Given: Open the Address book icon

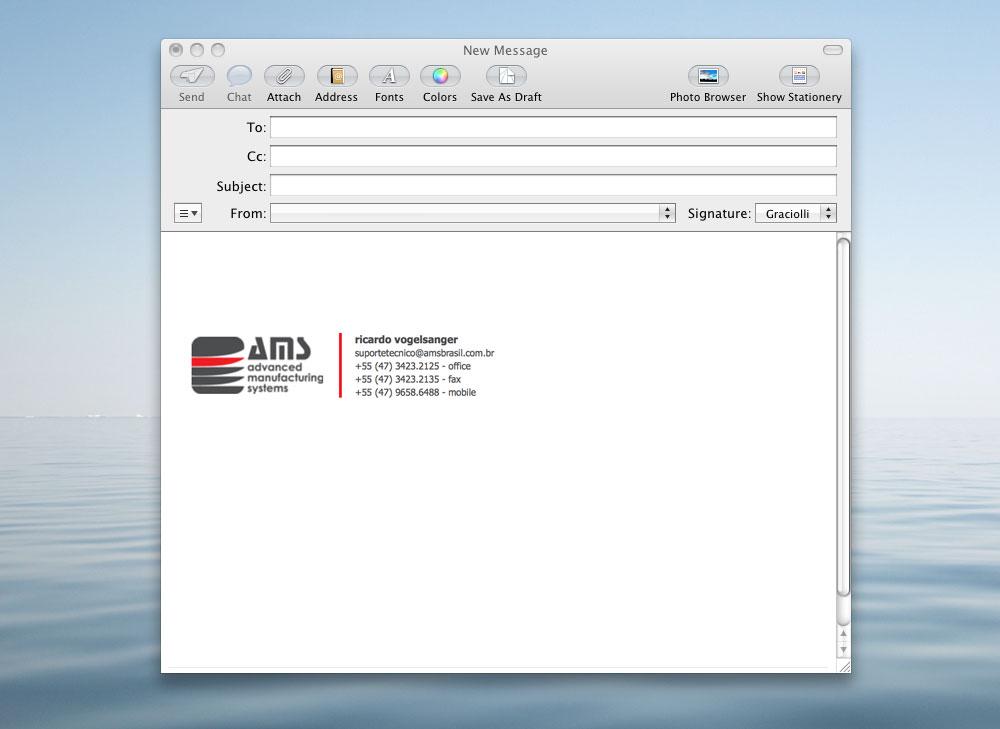Looking at the screenshot, I should tap(336, 76).
